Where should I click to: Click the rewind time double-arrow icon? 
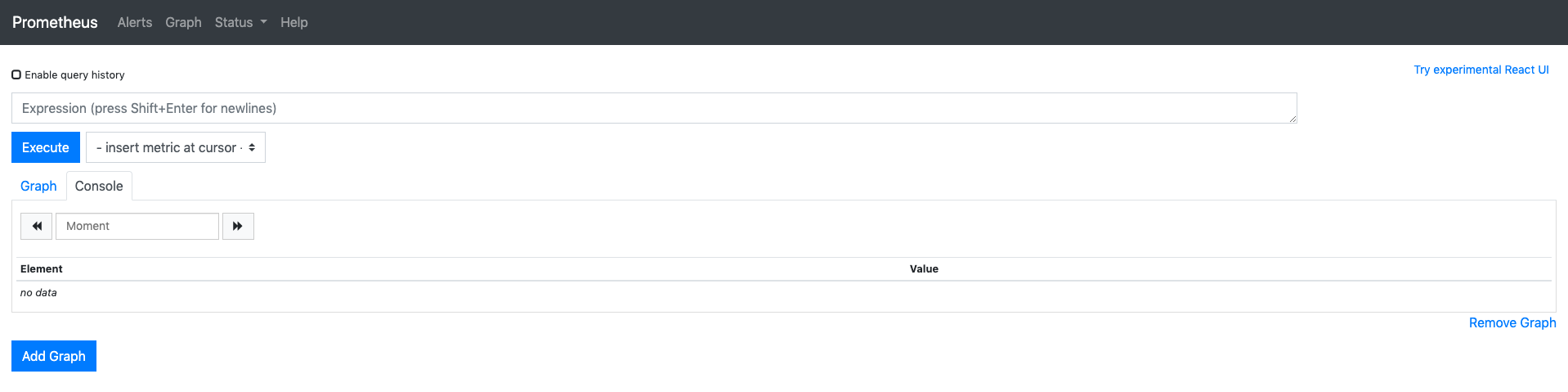(x=37, y=226)
